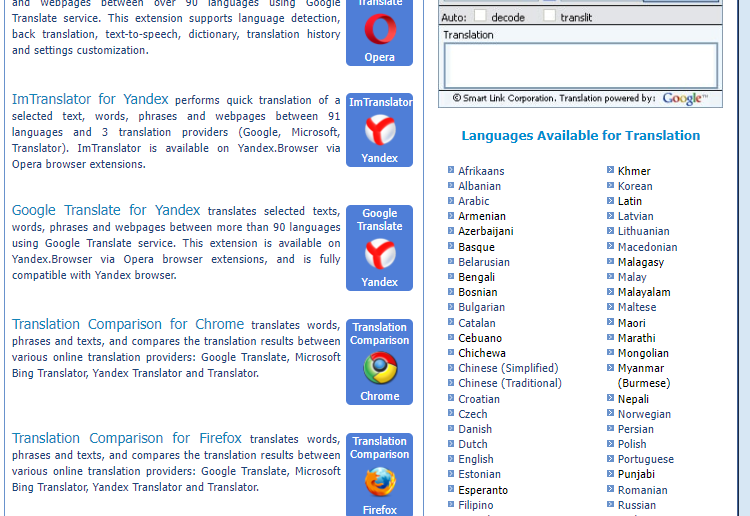Select Chinese (Simplified) language link
Image resolution: width=750 pixels, height=516 pixels.
508,368
